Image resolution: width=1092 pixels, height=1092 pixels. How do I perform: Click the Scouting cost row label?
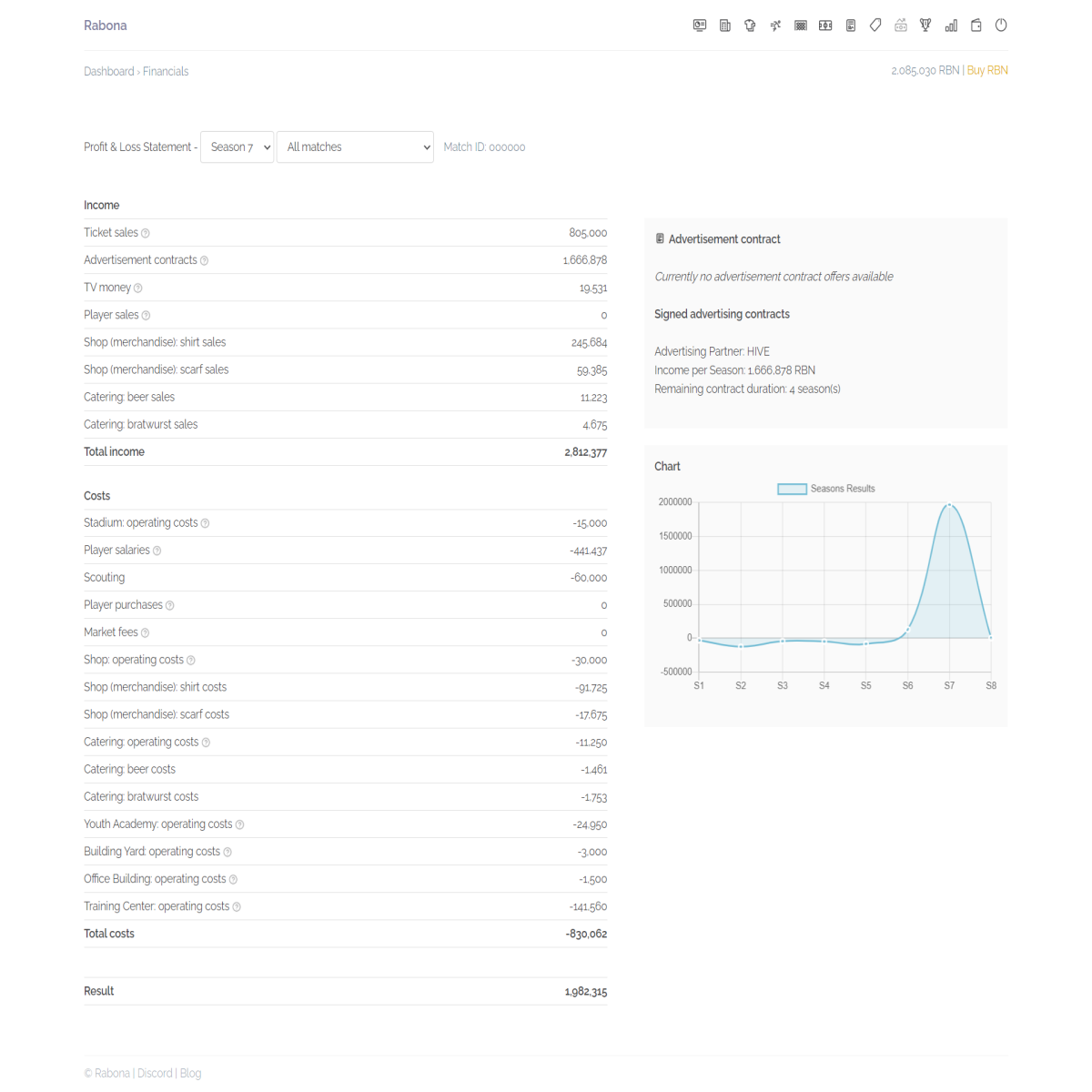(x=105, y=577)
